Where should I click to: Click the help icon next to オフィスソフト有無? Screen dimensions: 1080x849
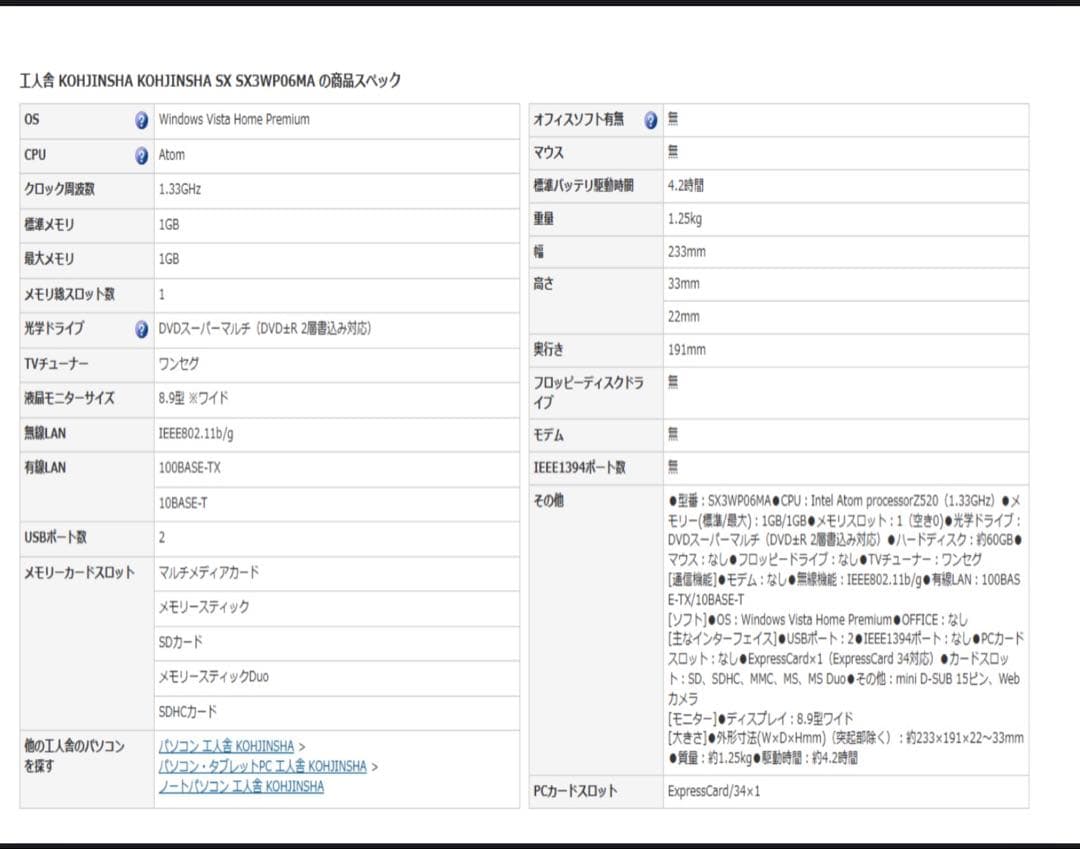pyautogui.click(x=651, y=119)
